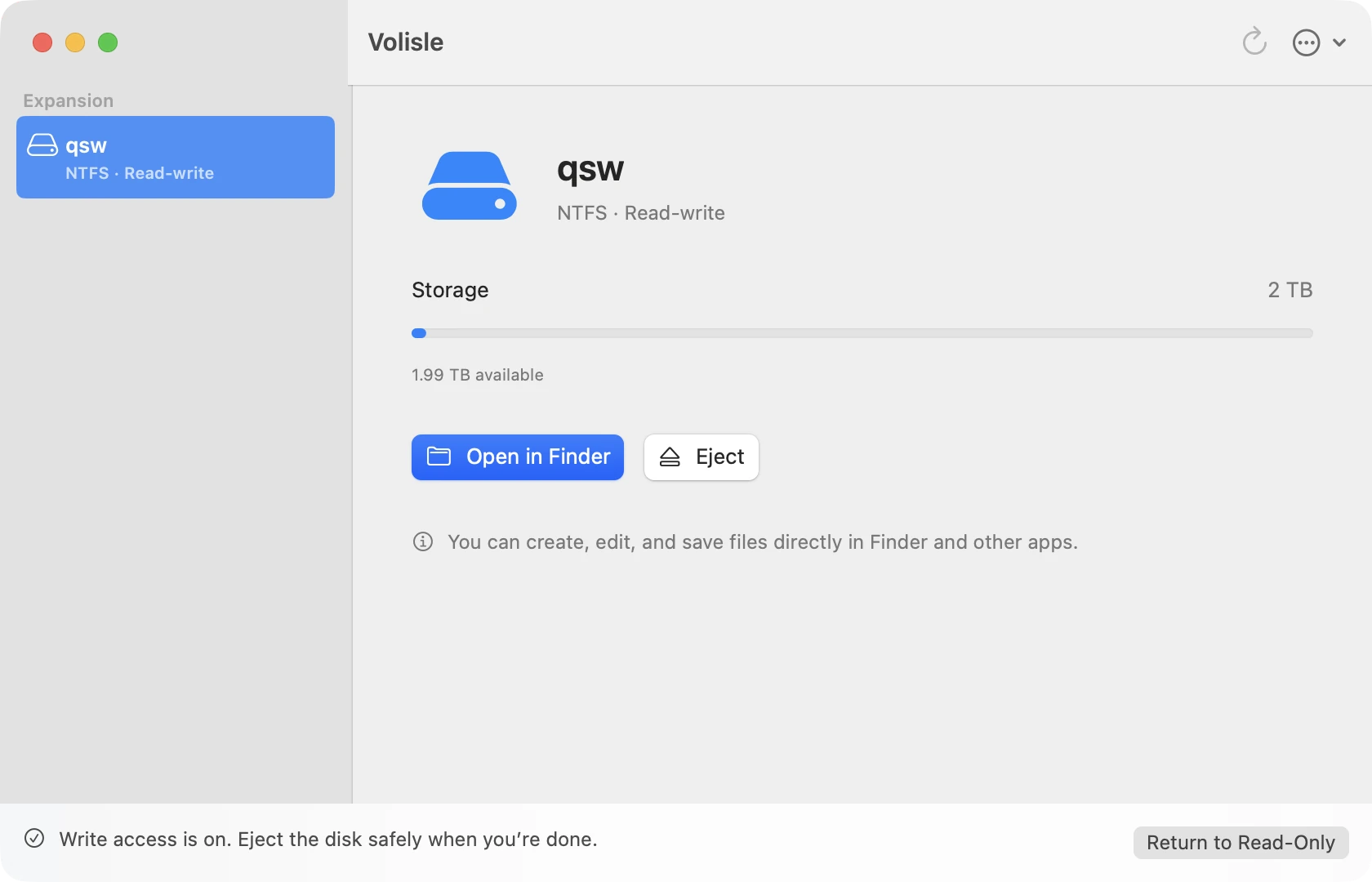Open the qsw volume in Finder
1372x882 pixels.
pos(518,457)
